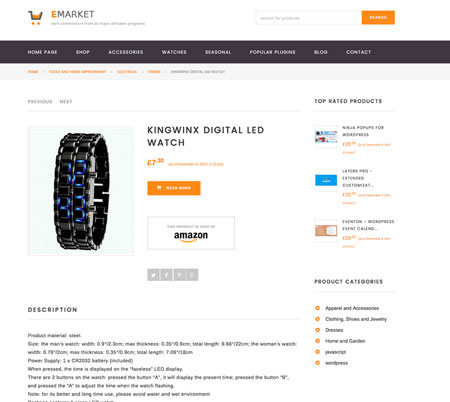Go to the Previous product link

40,102
